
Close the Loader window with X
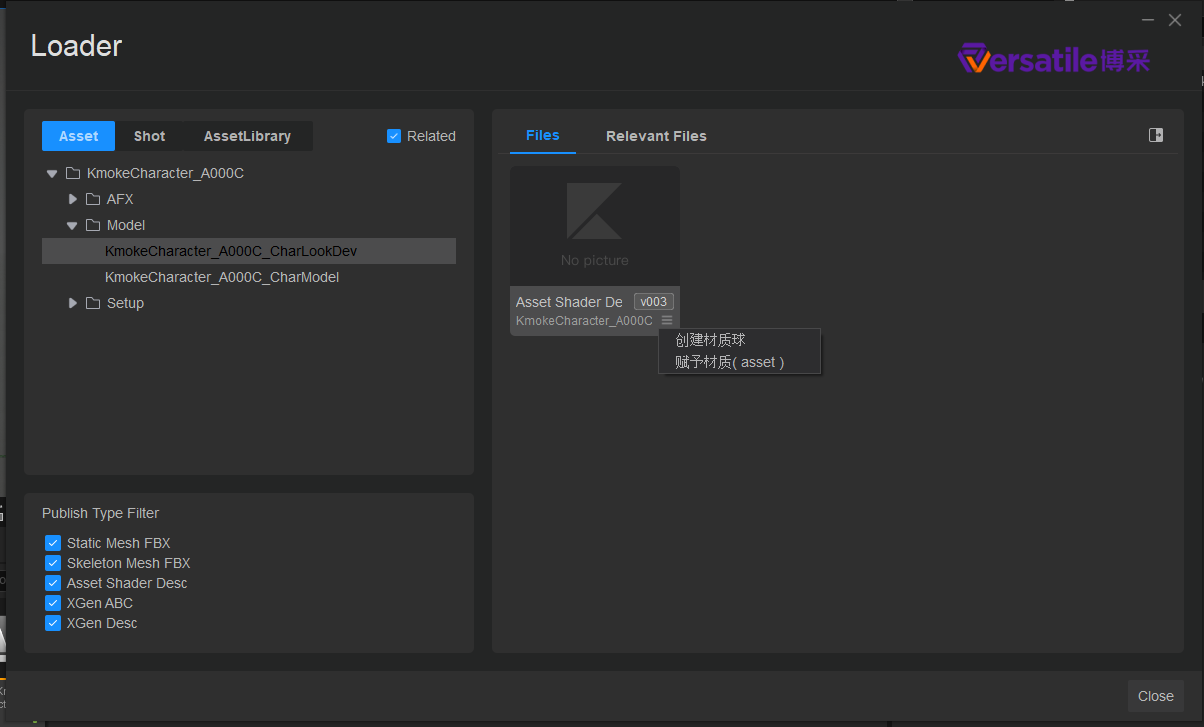pyautogui.click(x=1175, y=20)
